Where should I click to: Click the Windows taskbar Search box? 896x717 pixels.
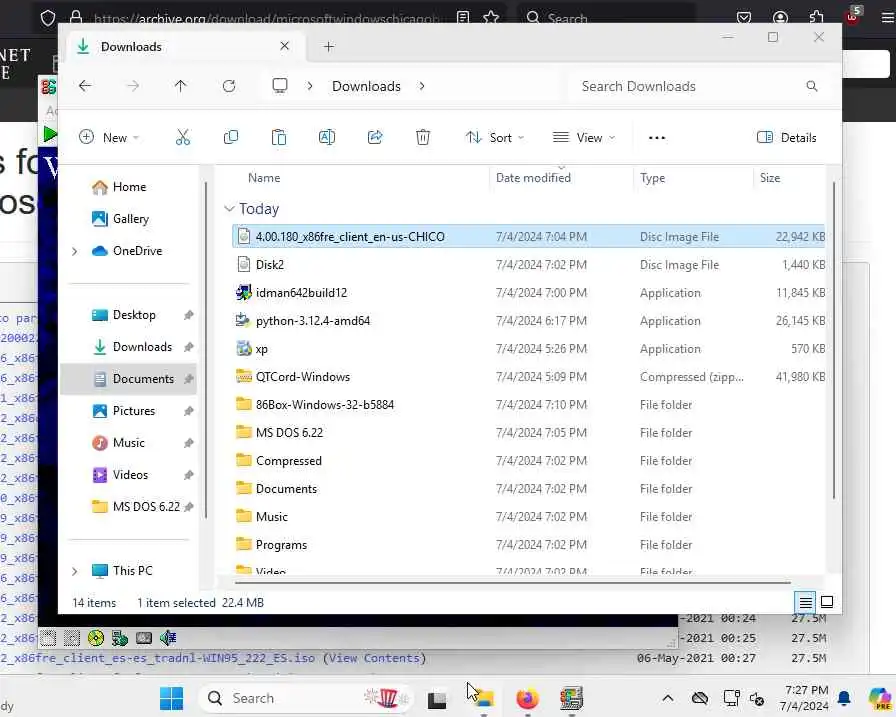pyautogui.click(x=305, y=698)
